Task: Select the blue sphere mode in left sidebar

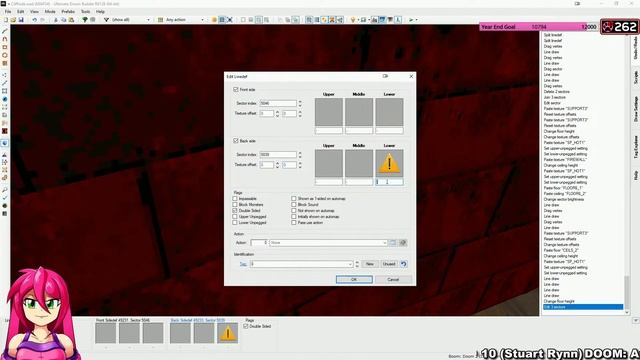Action: click(x=5, y=99)
